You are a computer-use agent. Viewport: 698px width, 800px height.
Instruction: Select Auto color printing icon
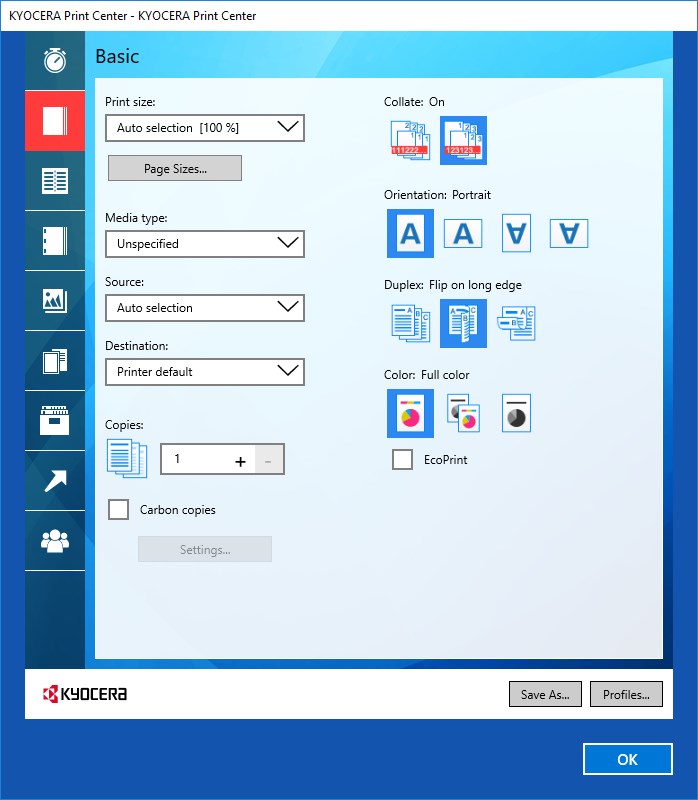tap(463, 413)
